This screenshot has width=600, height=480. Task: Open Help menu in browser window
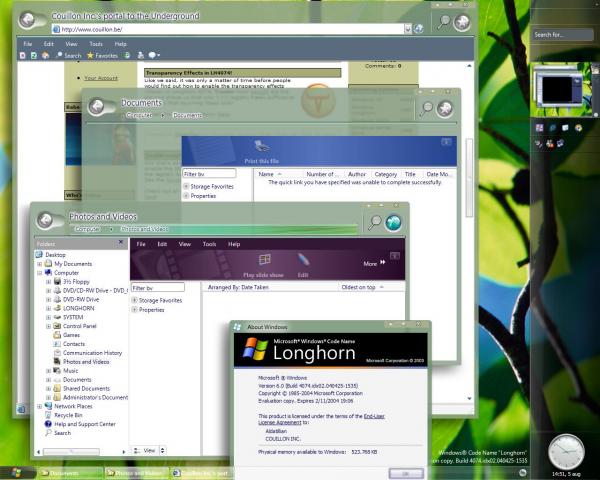[x=121, y=44]
